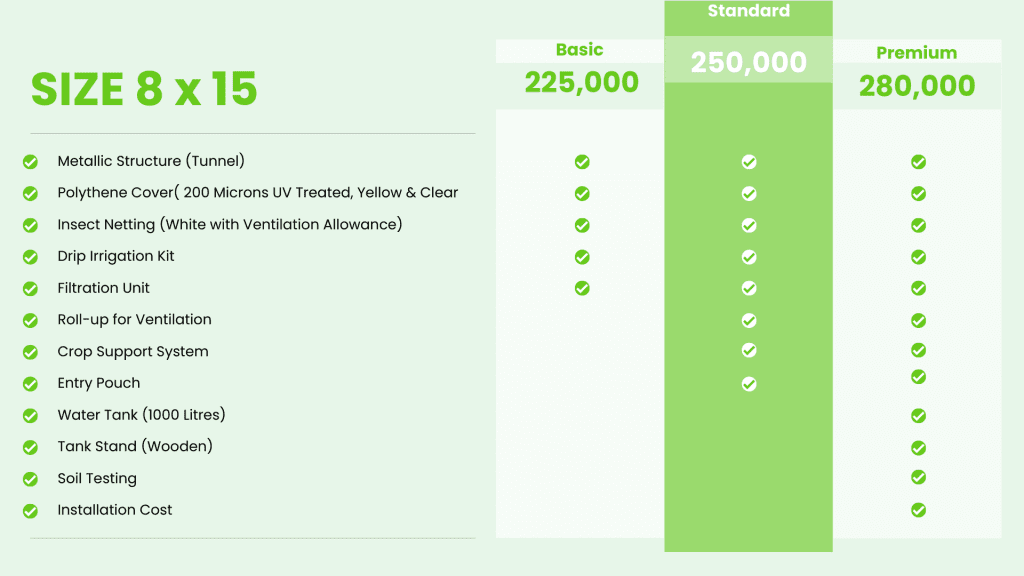Select the Premium plan heading
1024x576 pixels.
tap(916, 53)
